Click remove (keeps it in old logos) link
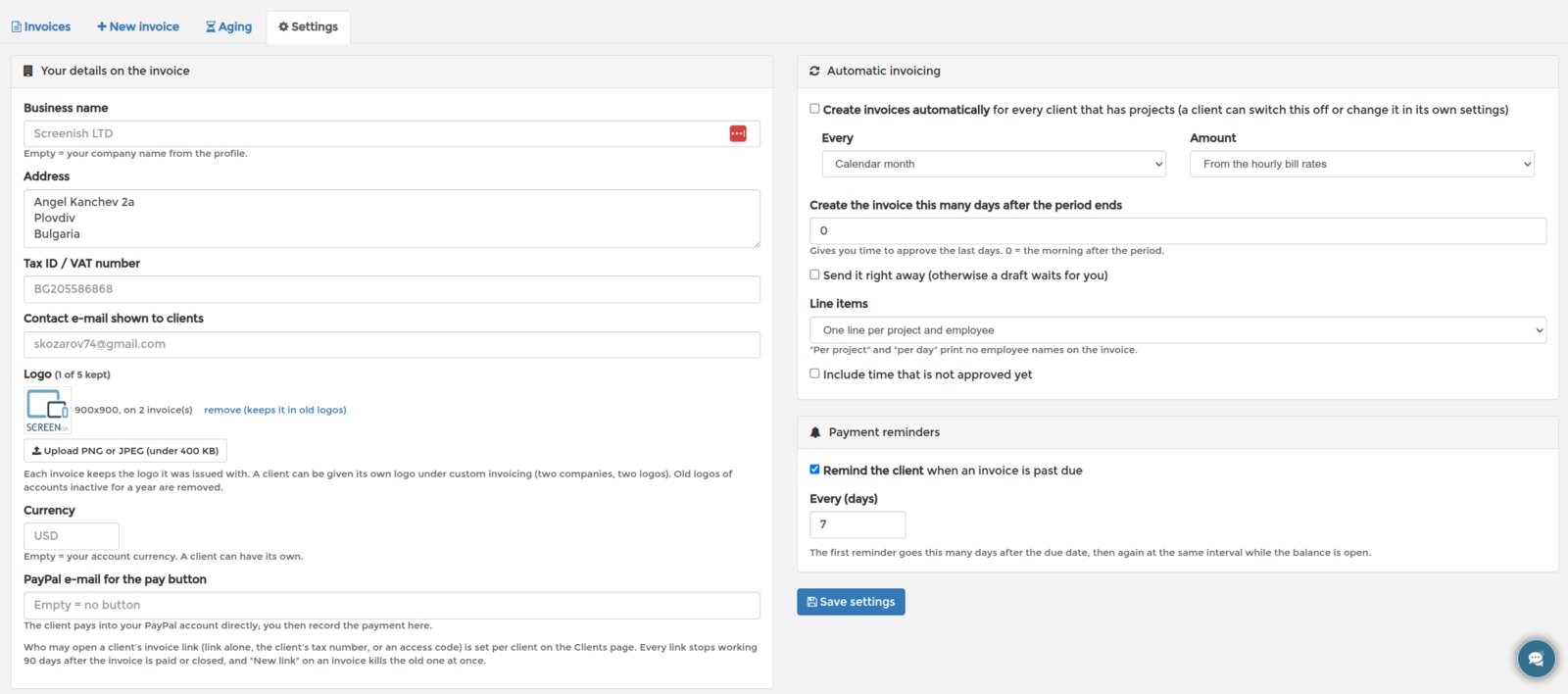This screenshot has height=694, width=1568. click(275, 410)
